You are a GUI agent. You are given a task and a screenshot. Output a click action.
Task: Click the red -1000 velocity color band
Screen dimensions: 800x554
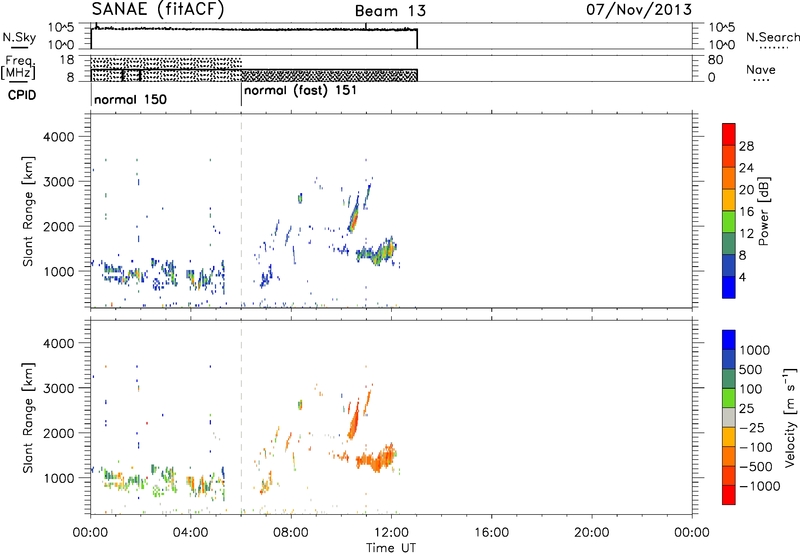coord(729,495)
